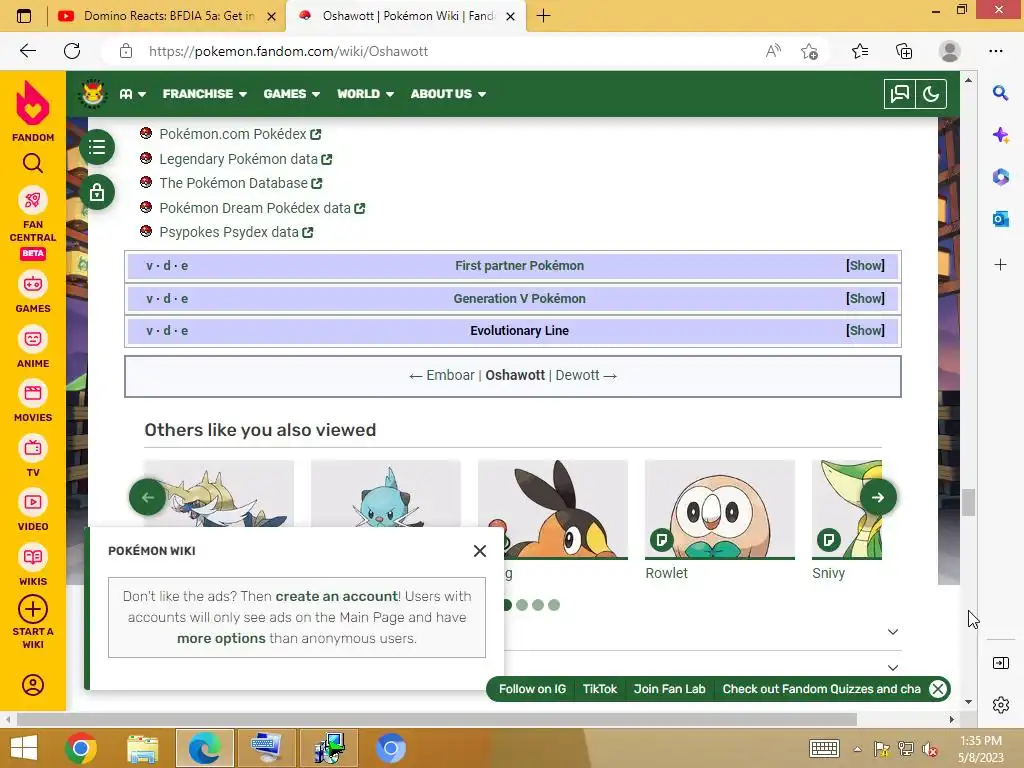Screen dimensions: 1024x768
Task: Open Pokémon Dream Pokédex data link
Action: [x=262, y=208]
